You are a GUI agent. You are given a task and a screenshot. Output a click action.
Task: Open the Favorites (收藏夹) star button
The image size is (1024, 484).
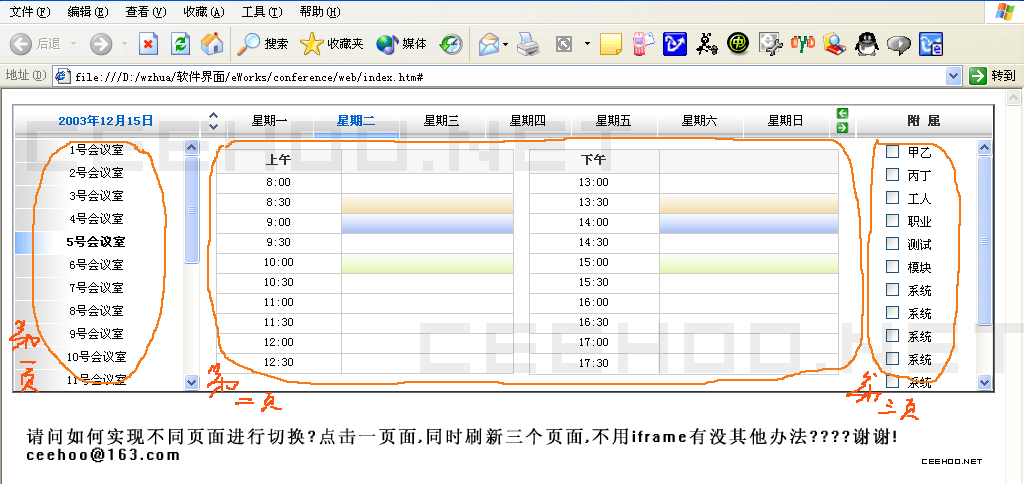332,44
